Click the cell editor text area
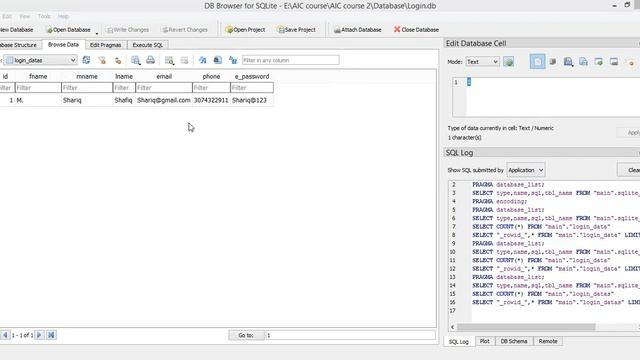Screen dimensions: 640x360 (553, 97)
